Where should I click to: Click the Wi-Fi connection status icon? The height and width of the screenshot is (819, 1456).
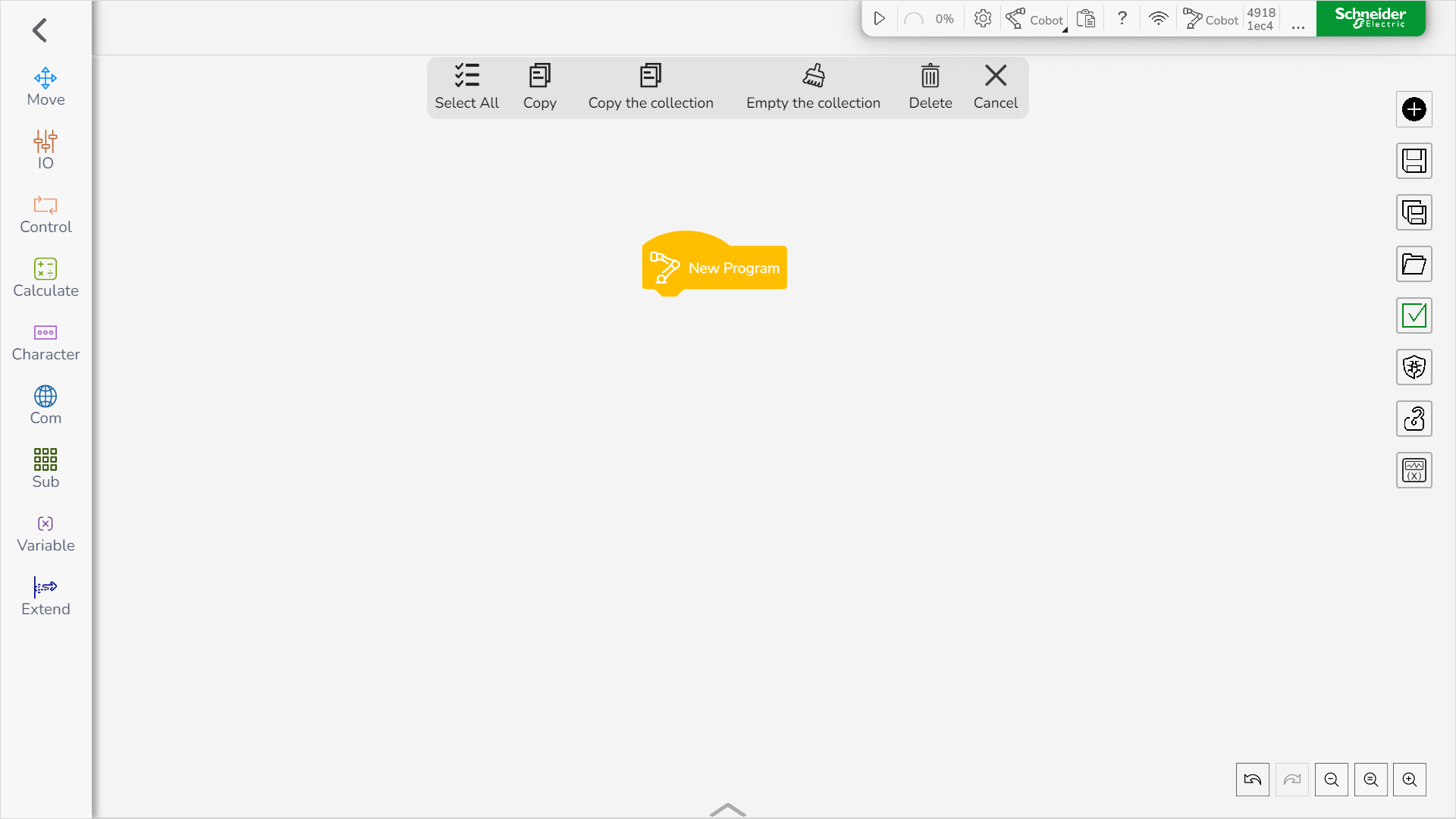tap(1158, 18)
